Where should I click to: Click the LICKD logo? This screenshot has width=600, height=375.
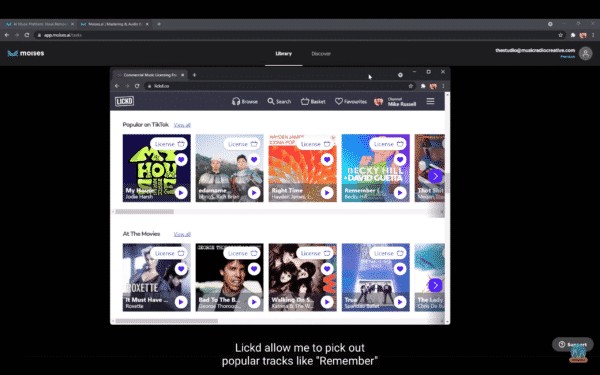[124, 101]
